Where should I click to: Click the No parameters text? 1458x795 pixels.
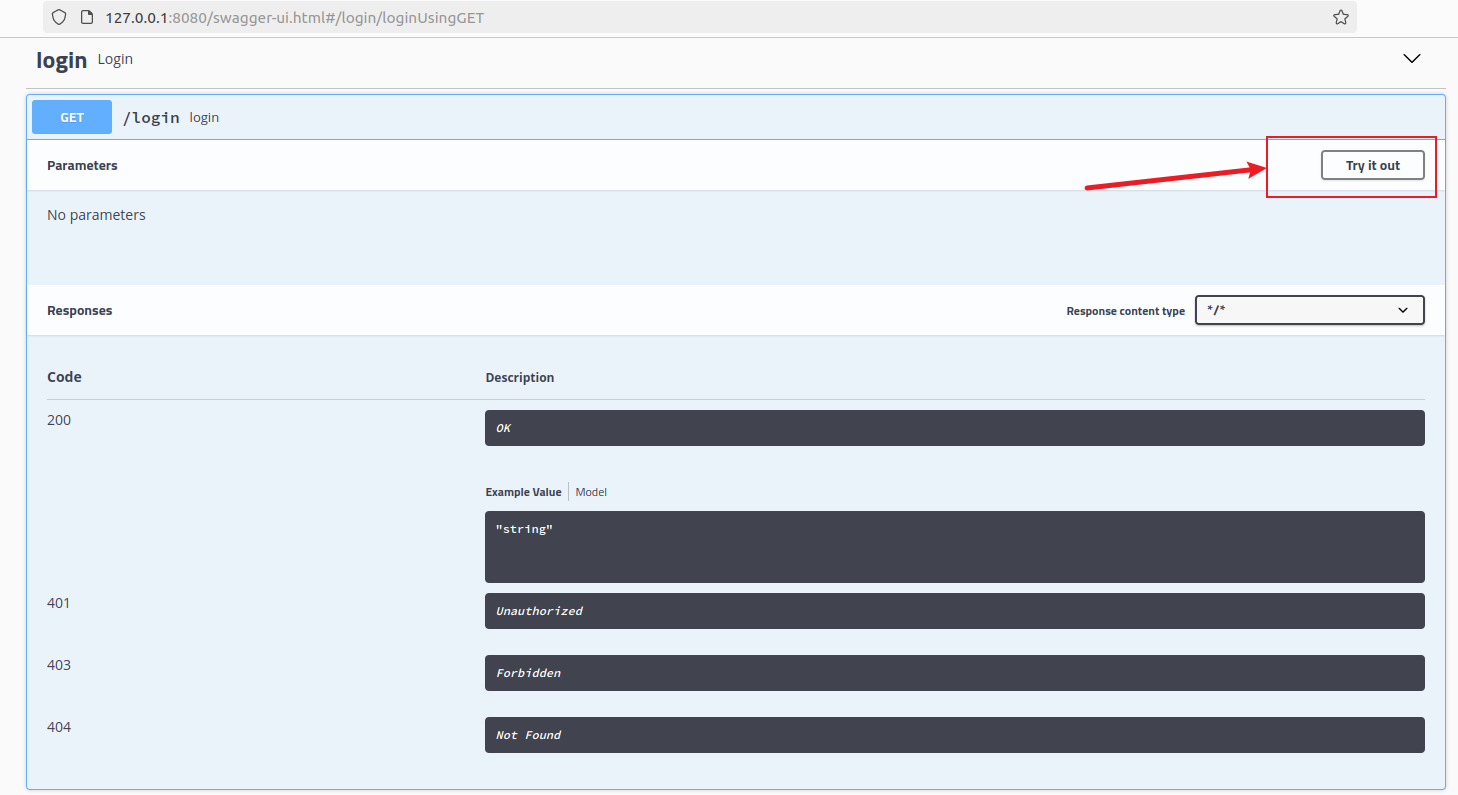[96, 215]
